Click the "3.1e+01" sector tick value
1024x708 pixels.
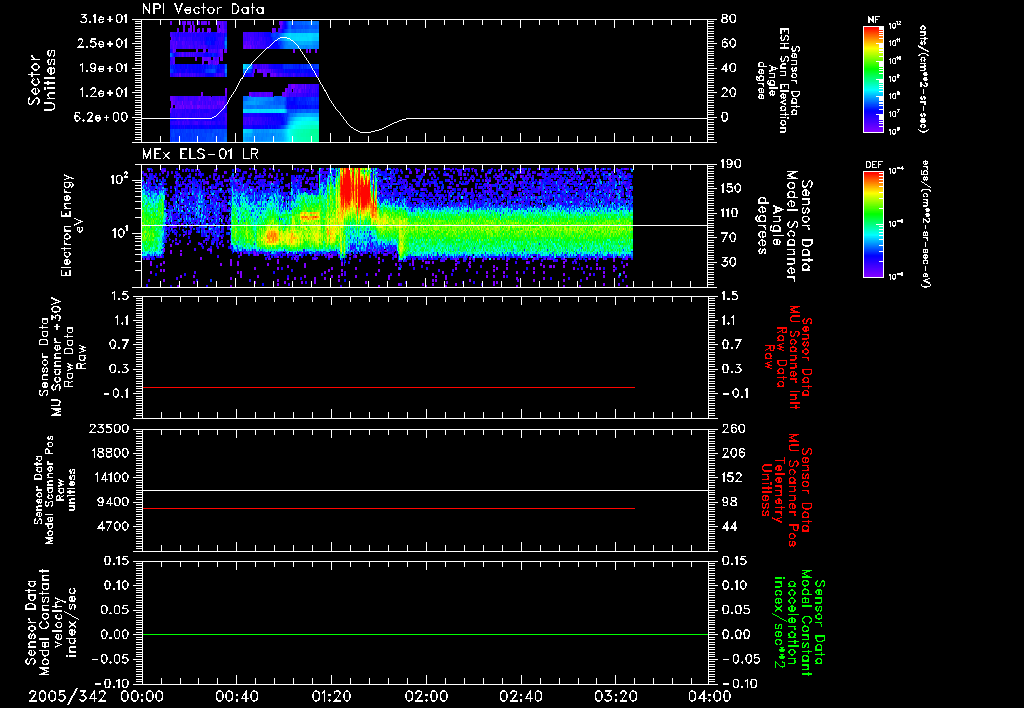(104, 19)
